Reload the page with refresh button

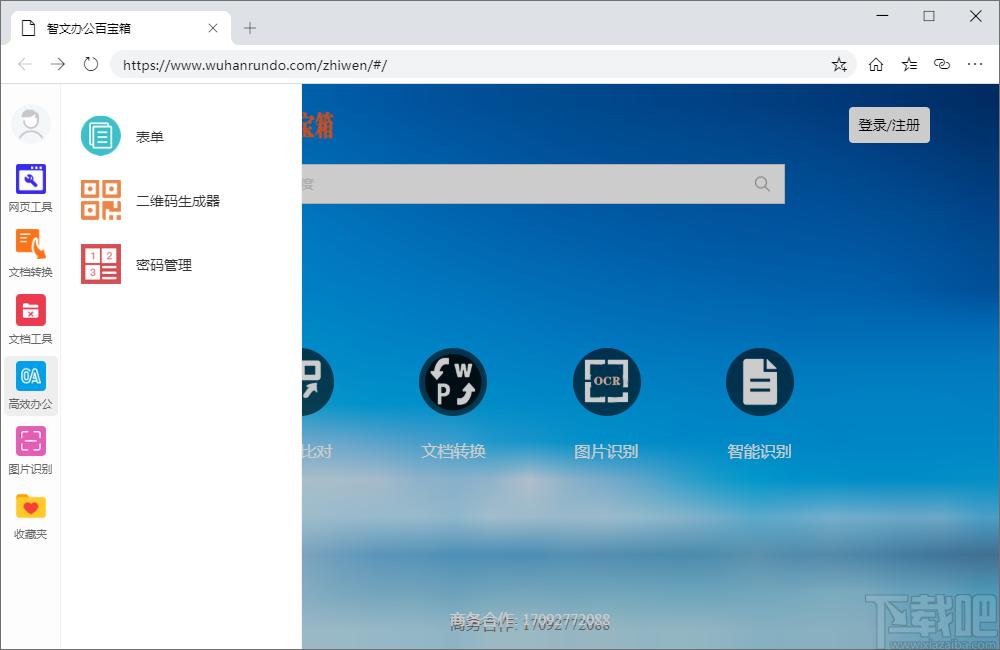[91, 64]
